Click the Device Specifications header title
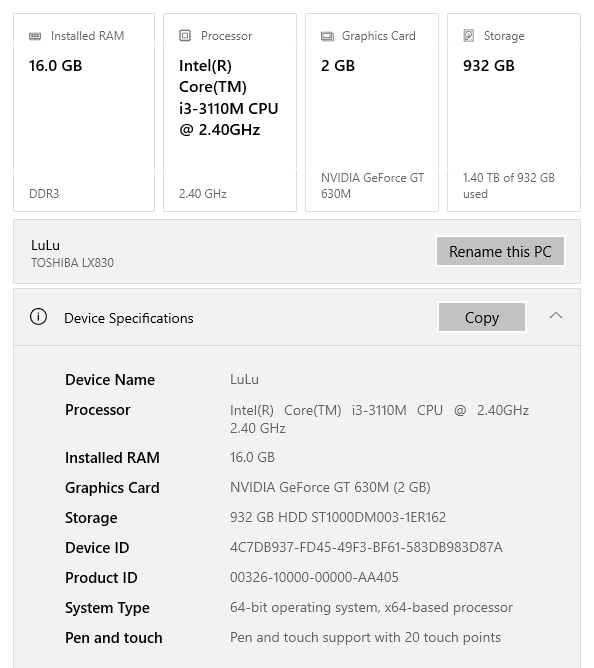 [129, 318]
